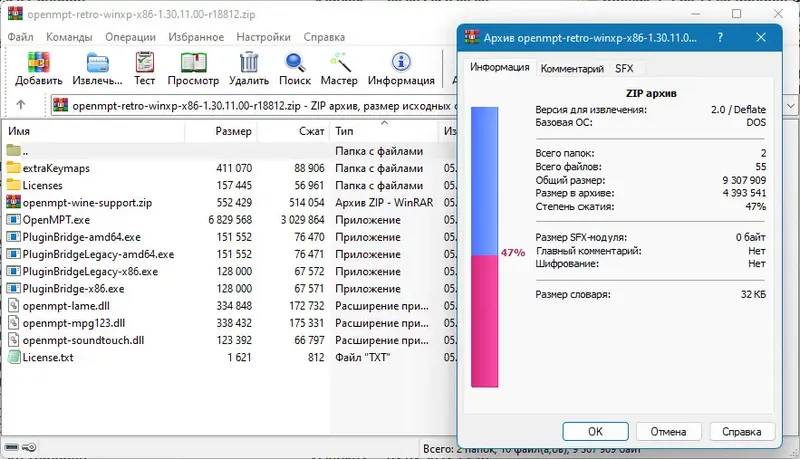Image resolution: width=800 pixels, height=459 pixels.
Task: Select the extraKeymaps folder icon
Action: click(x=13, y=168)
